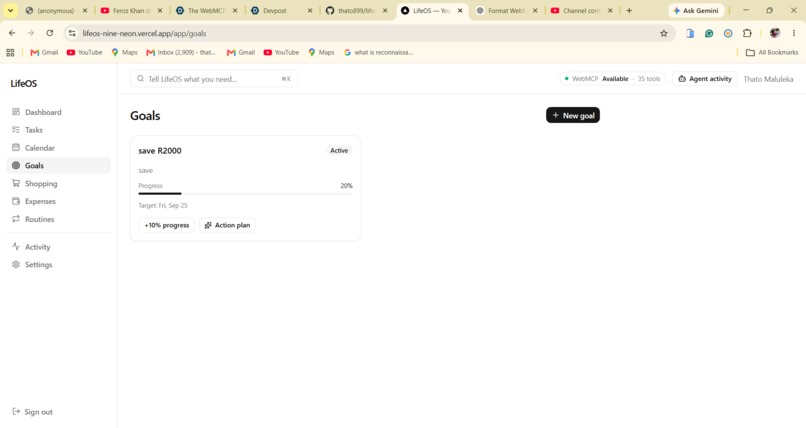Click the LifeOS logo text
This screenshot has width=806, height=428.
pyautogui.click(x=24, y=83)
